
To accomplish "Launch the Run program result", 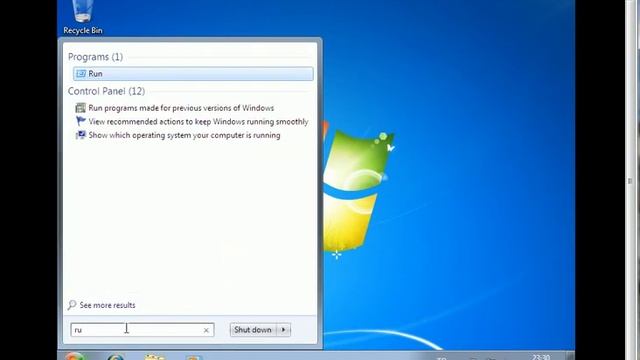I will 193,74.
